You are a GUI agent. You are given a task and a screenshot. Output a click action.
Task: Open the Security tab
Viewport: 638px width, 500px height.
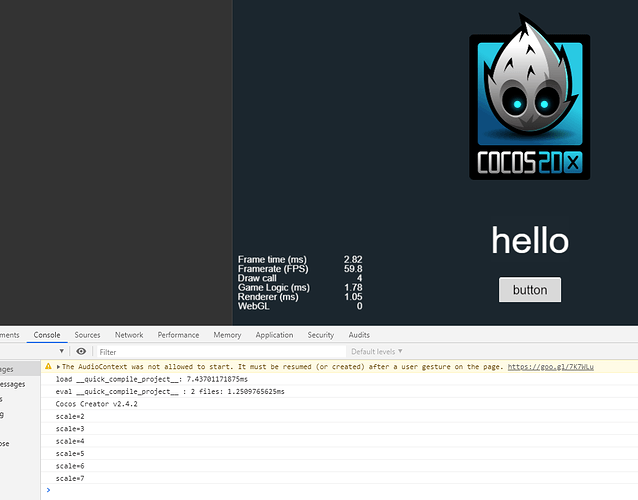pyautogui.click(x=321, y=335)
